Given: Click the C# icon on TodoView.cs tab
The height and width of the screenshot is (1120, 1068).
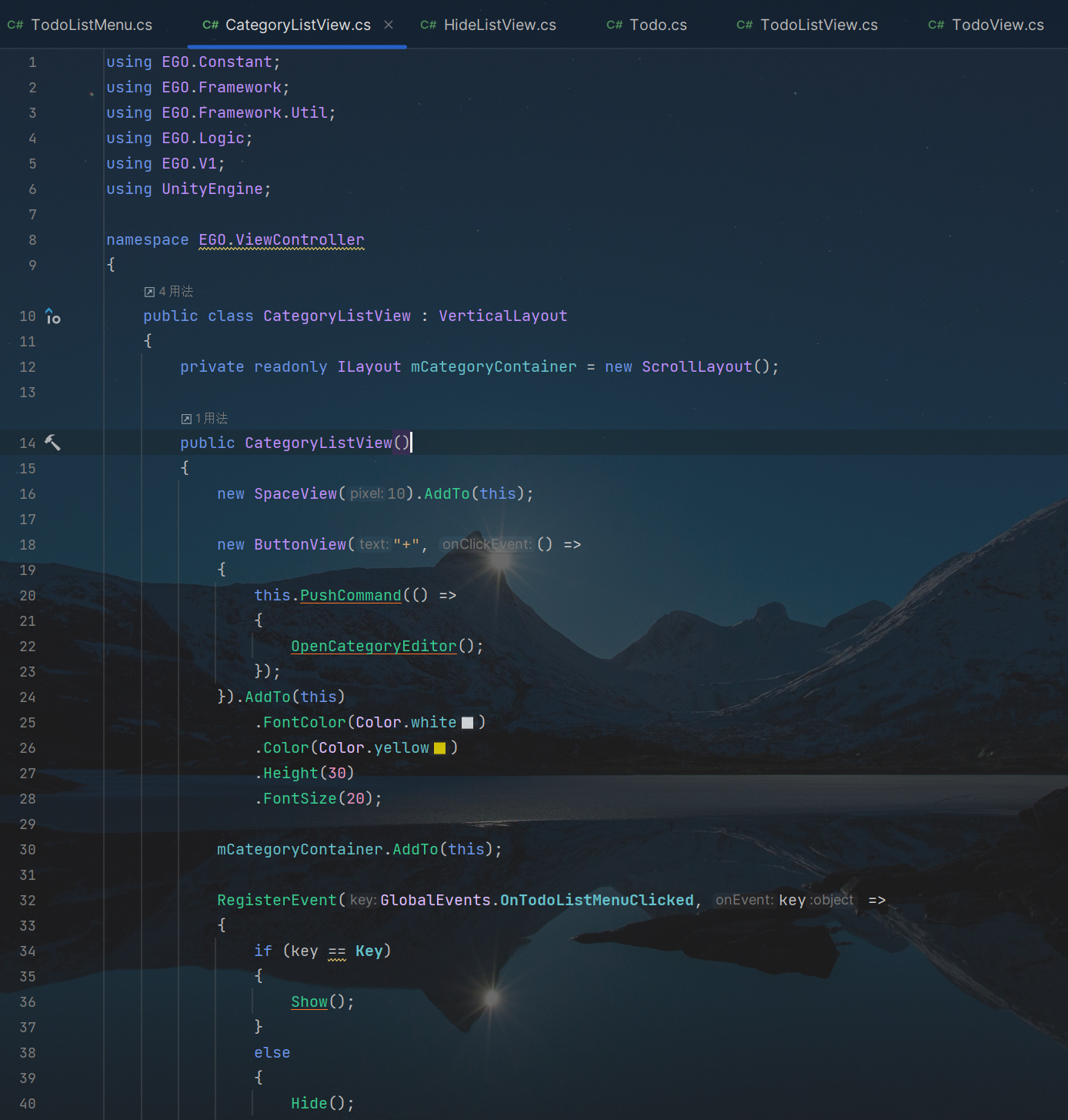Looking at the screenshot, I should [x=936, y=25].
